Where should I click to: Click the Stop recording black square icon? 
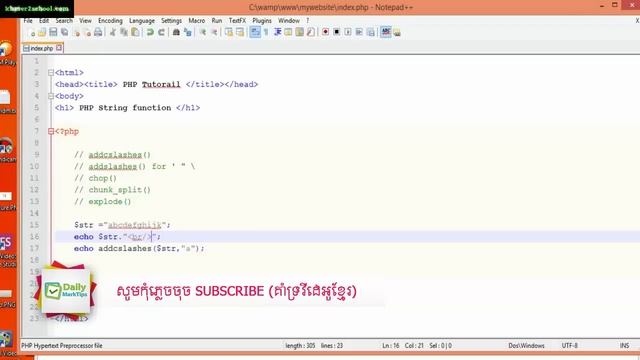tap(336, 32)
